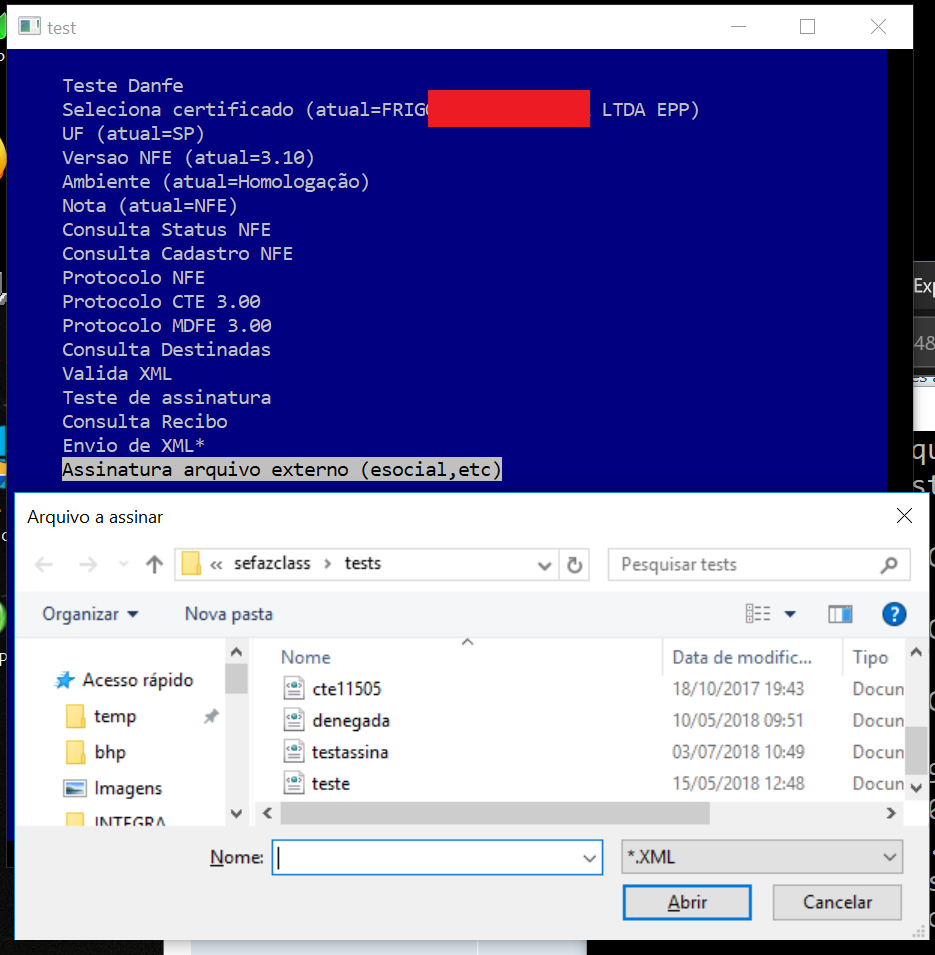
Task: Select file testassina
Action: click(x=350, y=752)
